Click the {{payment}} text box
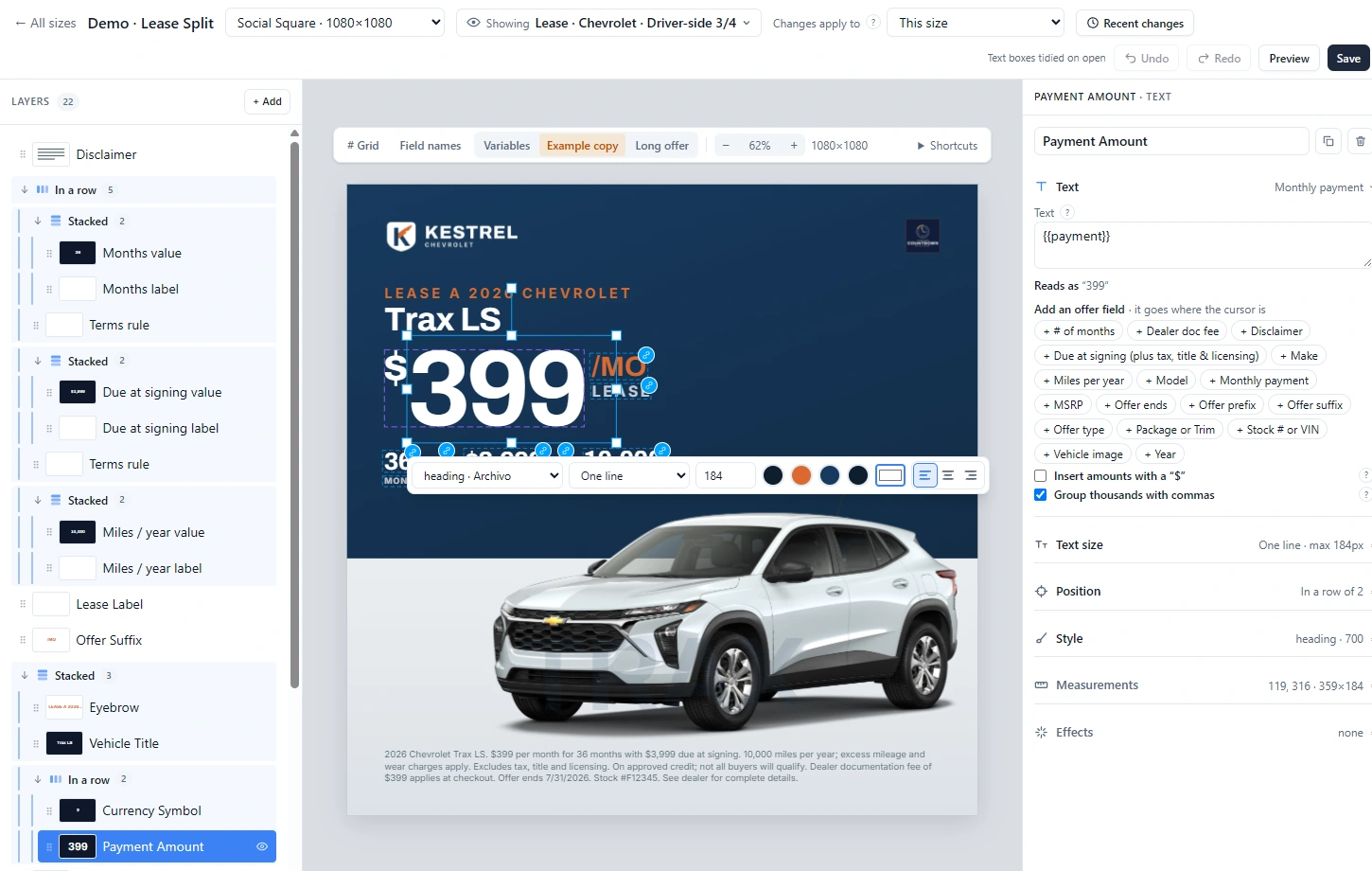1372x871 pixels. click(x=1203, y=245)
